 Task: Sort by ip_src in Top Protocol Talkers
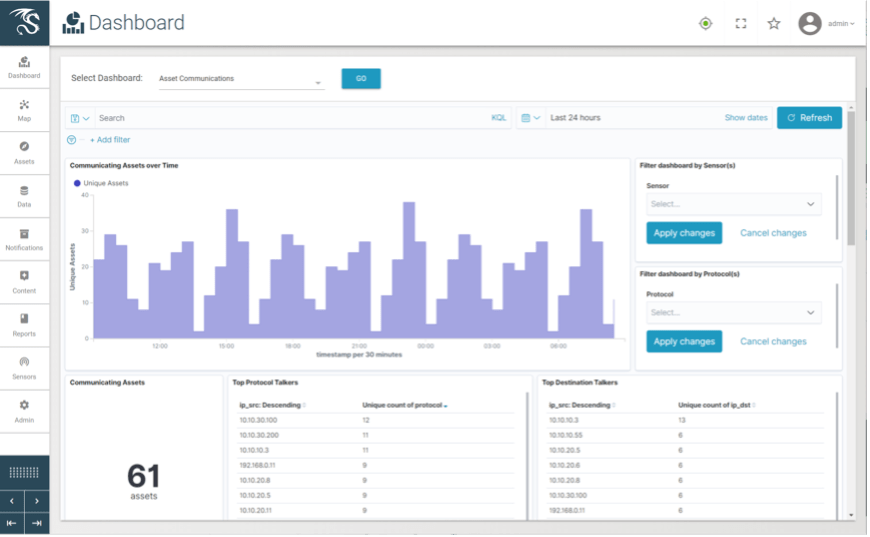272,405
